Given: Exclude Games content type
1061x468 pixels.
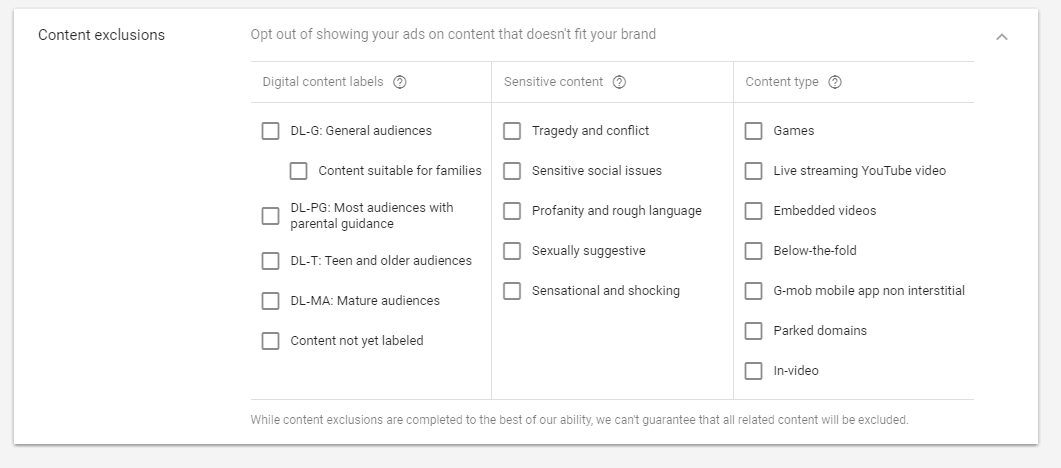Looking at the screenshot, I should click(x=754, y=131).
